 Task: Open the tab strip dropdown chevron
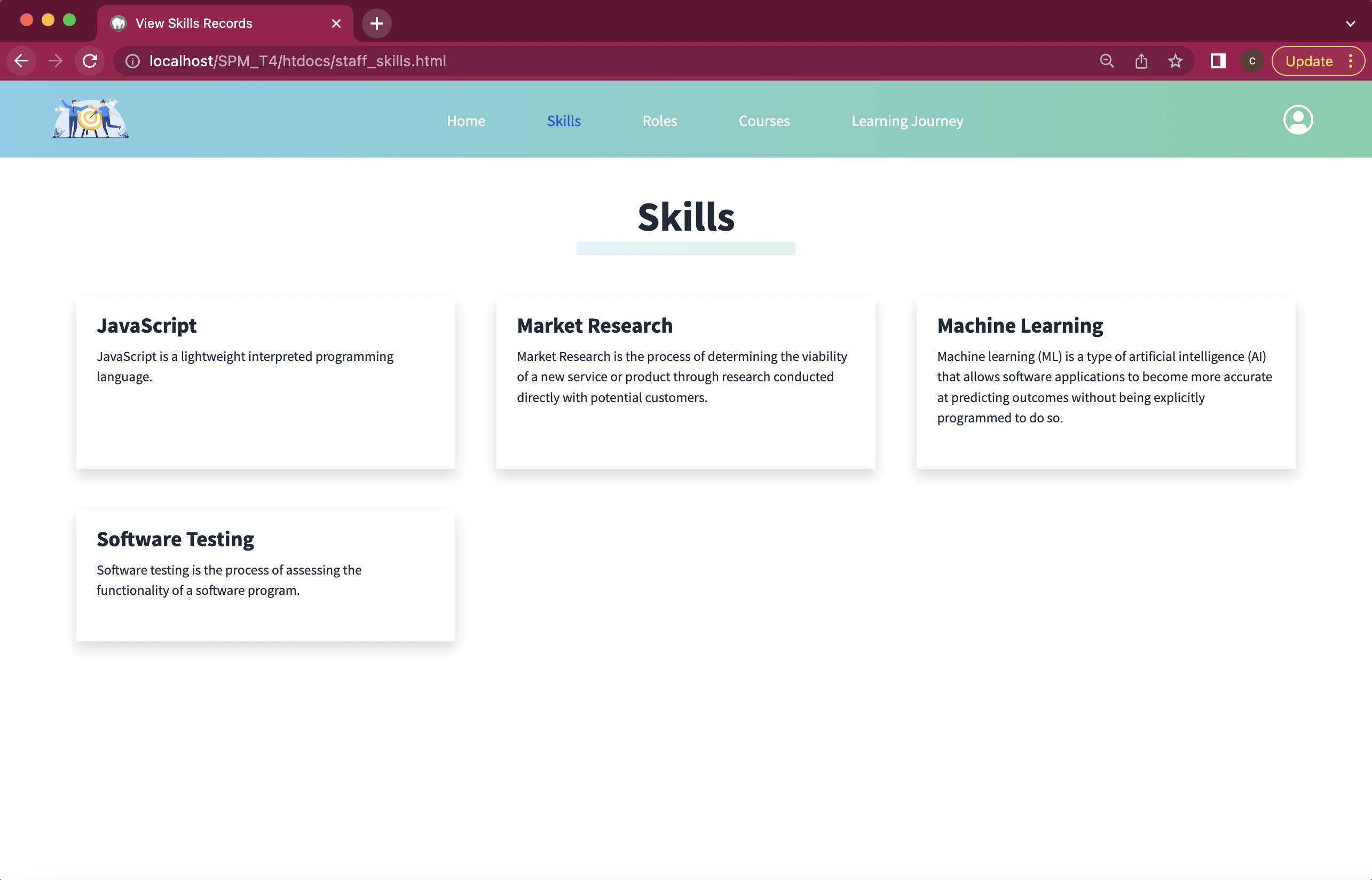point(1350,23)
